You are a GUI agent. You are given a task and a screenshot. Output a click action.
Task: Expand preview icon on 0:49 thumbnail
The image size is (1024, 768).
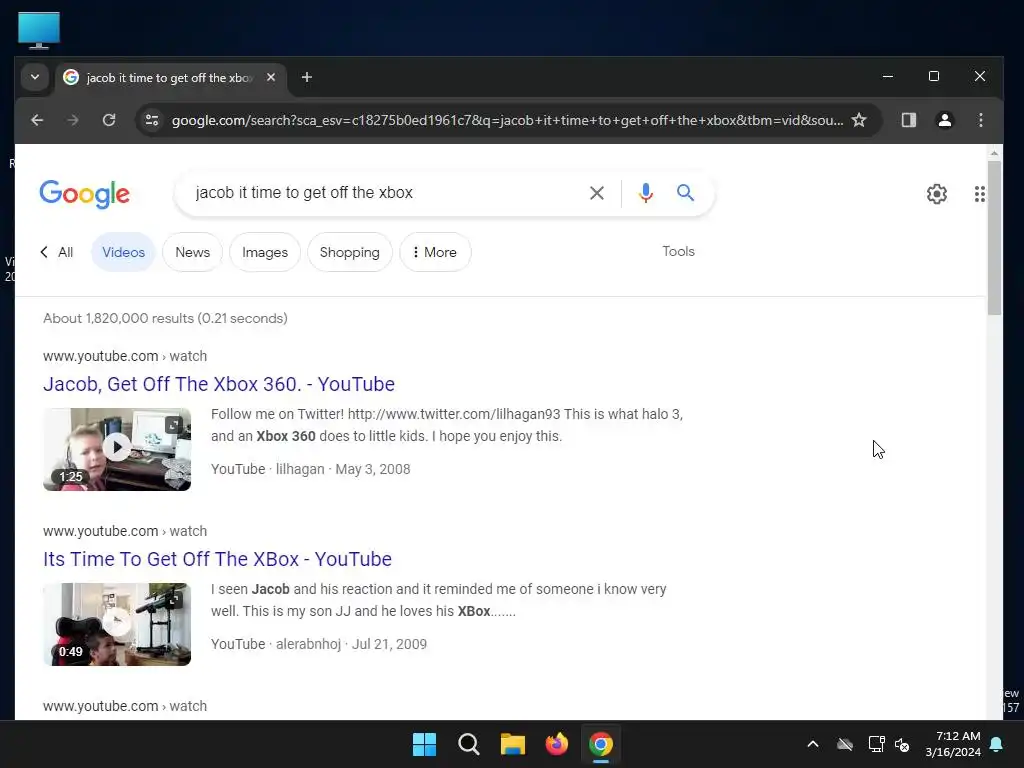173,600
